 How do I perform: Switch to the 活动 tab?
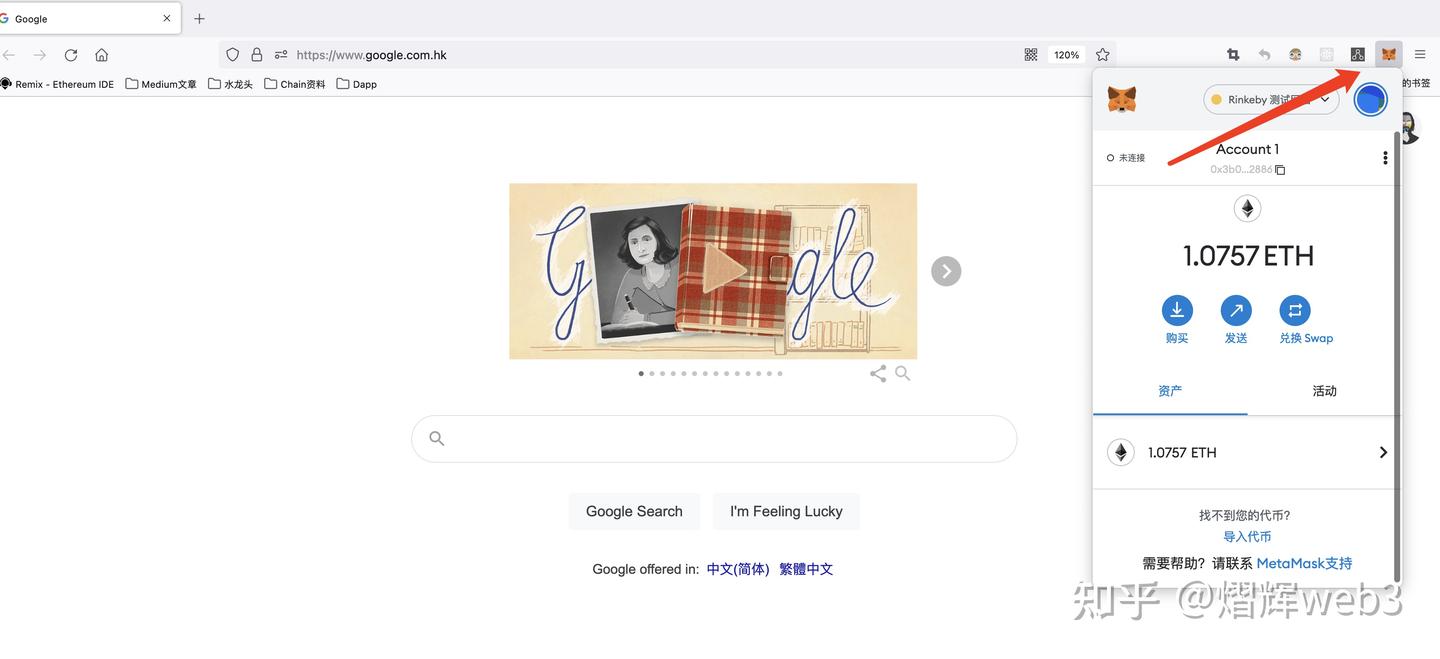1324,391
